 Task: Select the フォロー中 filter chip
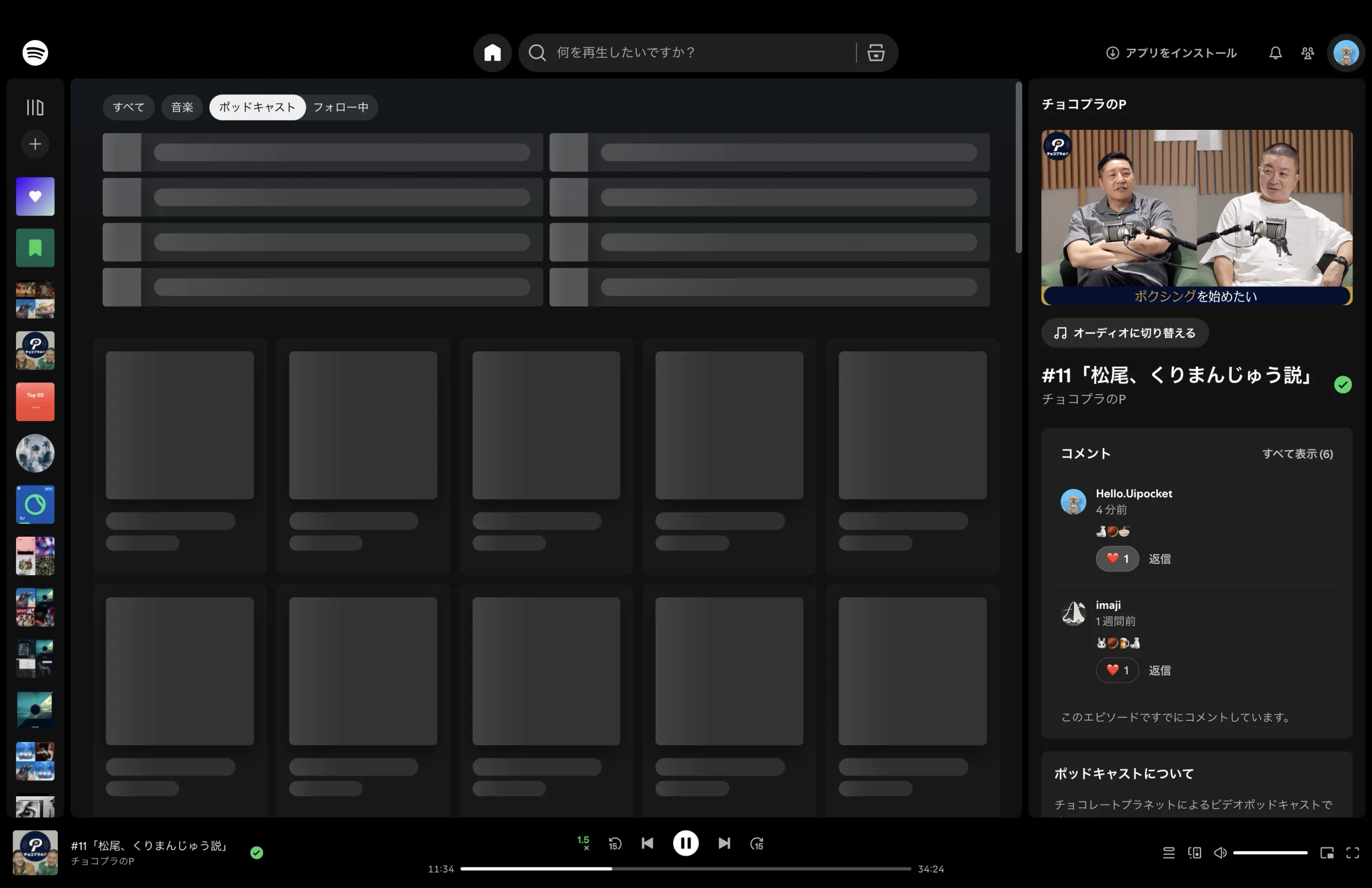[x=341, y=107]
